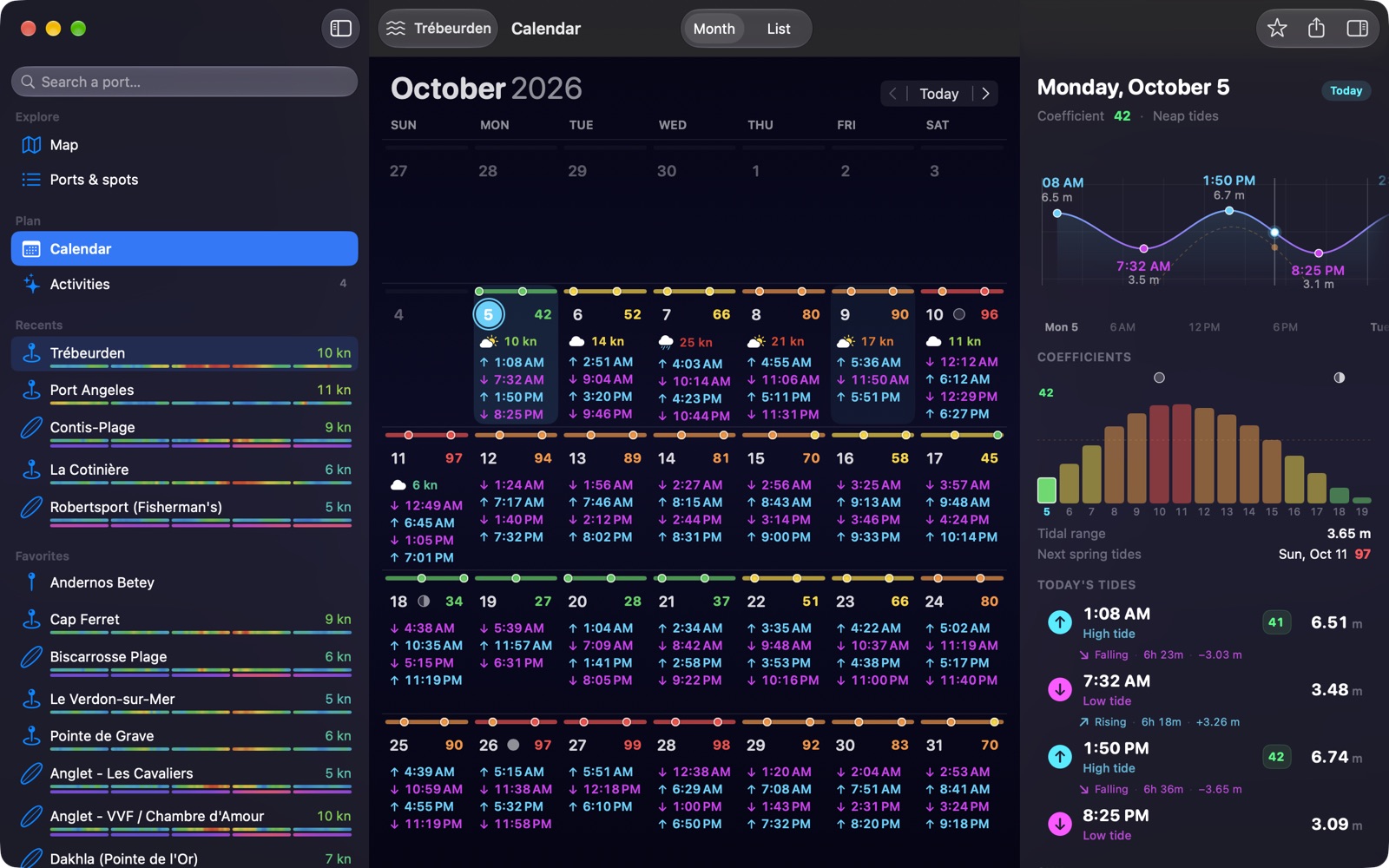Focus the Search a port field
This screenshot has width=1389, height=868.
(x=185, y=82)
